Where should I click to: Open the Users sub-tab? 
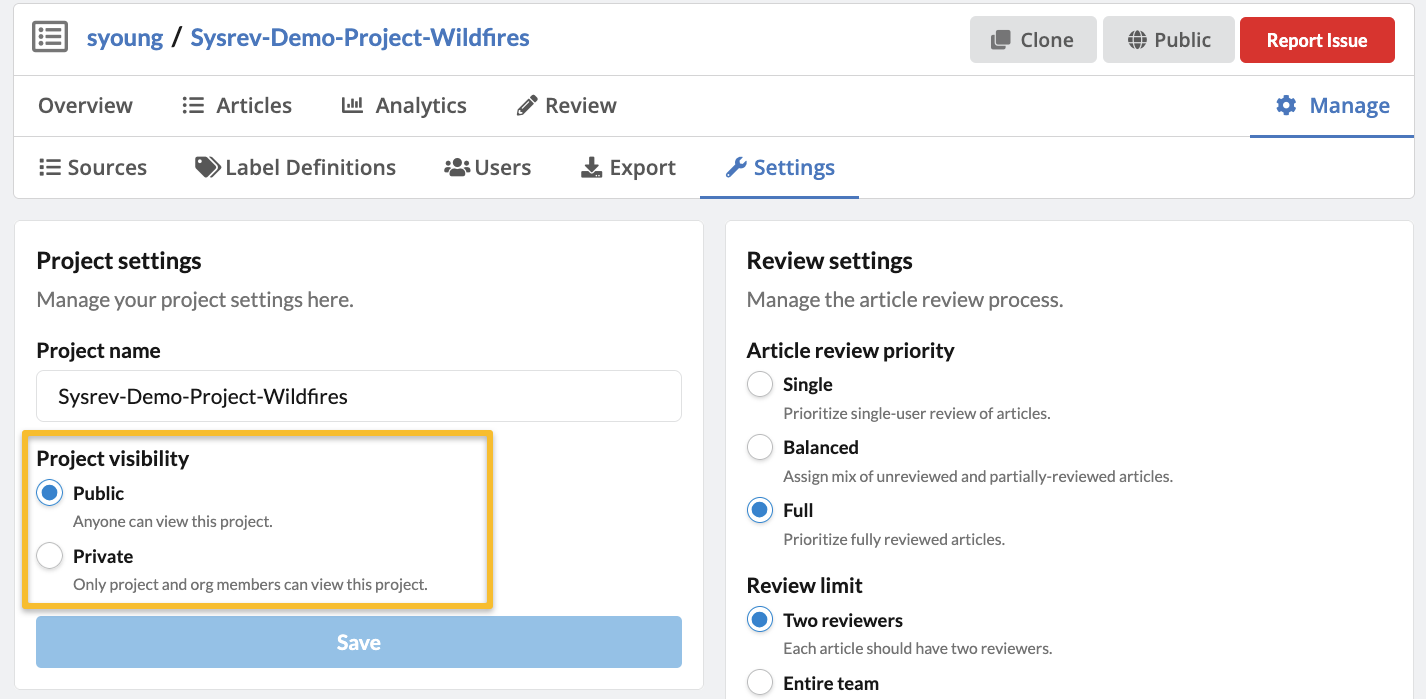coord(487,168)
